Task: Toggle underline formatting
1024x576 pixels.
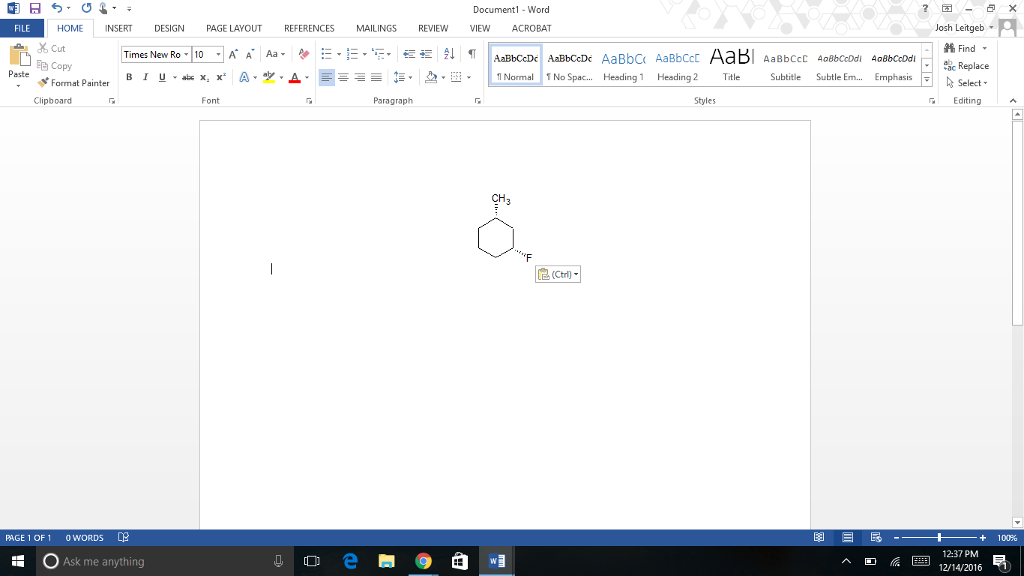Action: (161, 76)
